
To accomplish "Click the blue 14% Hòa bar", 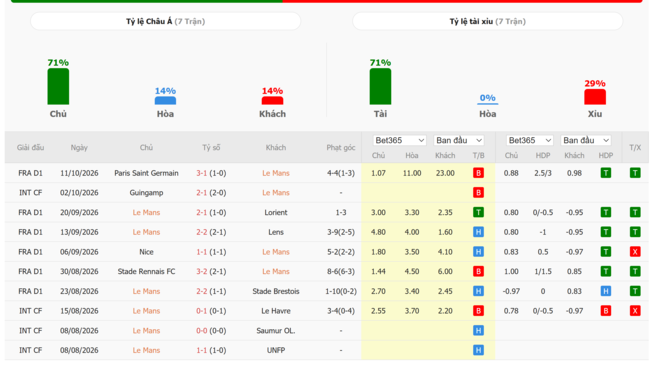I will click(165, 100).
